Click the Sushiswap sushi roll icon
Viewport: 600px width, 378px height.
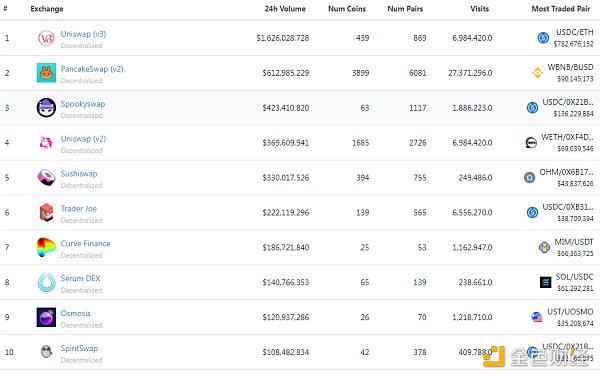tap(46, 178)
